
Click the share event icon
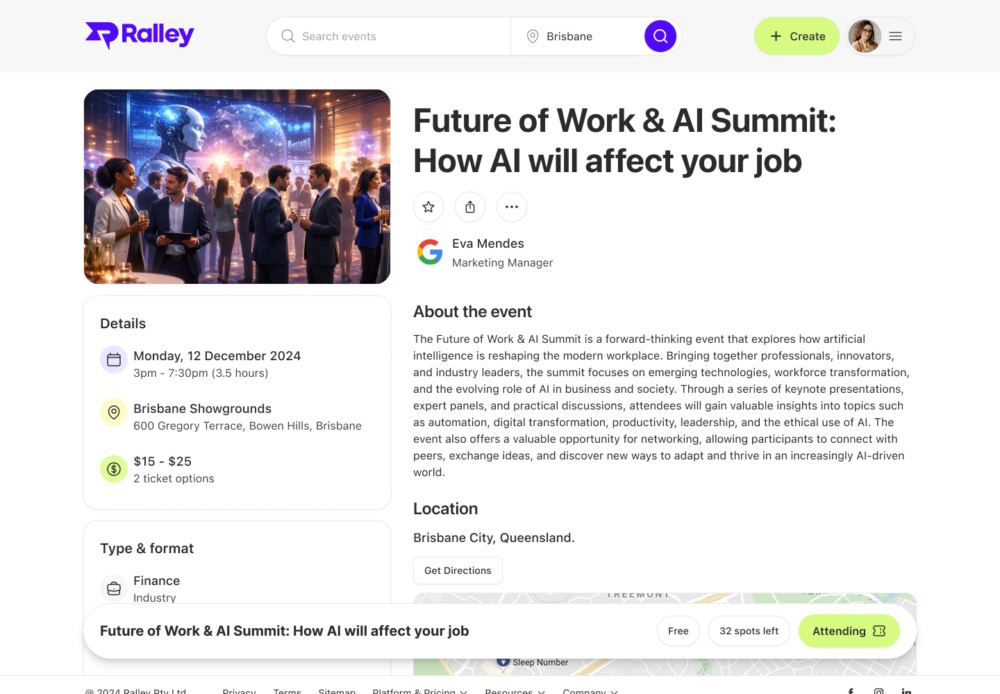470,207
